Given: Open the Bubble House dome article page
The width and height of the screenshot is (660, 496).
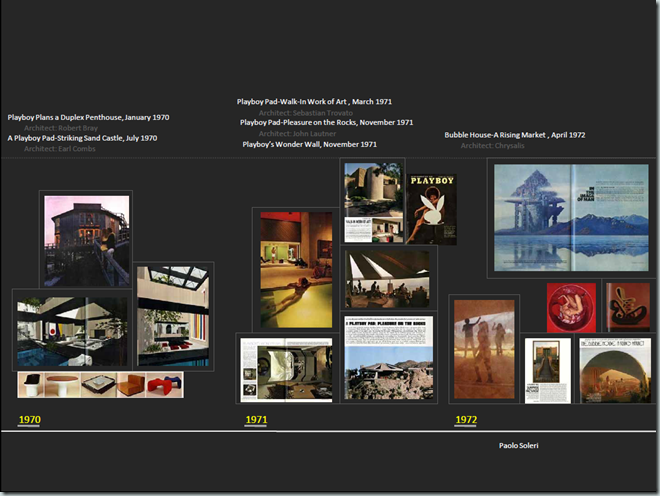Looking at the screenshot, I should point(615,371).
